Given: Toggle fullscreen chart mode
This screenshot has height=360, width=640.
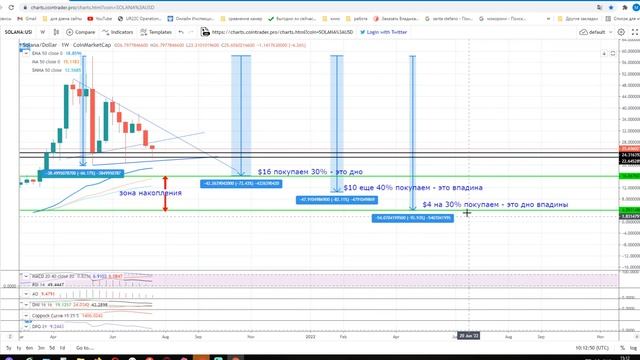Looking at the screenshot, I should (635, 32).
